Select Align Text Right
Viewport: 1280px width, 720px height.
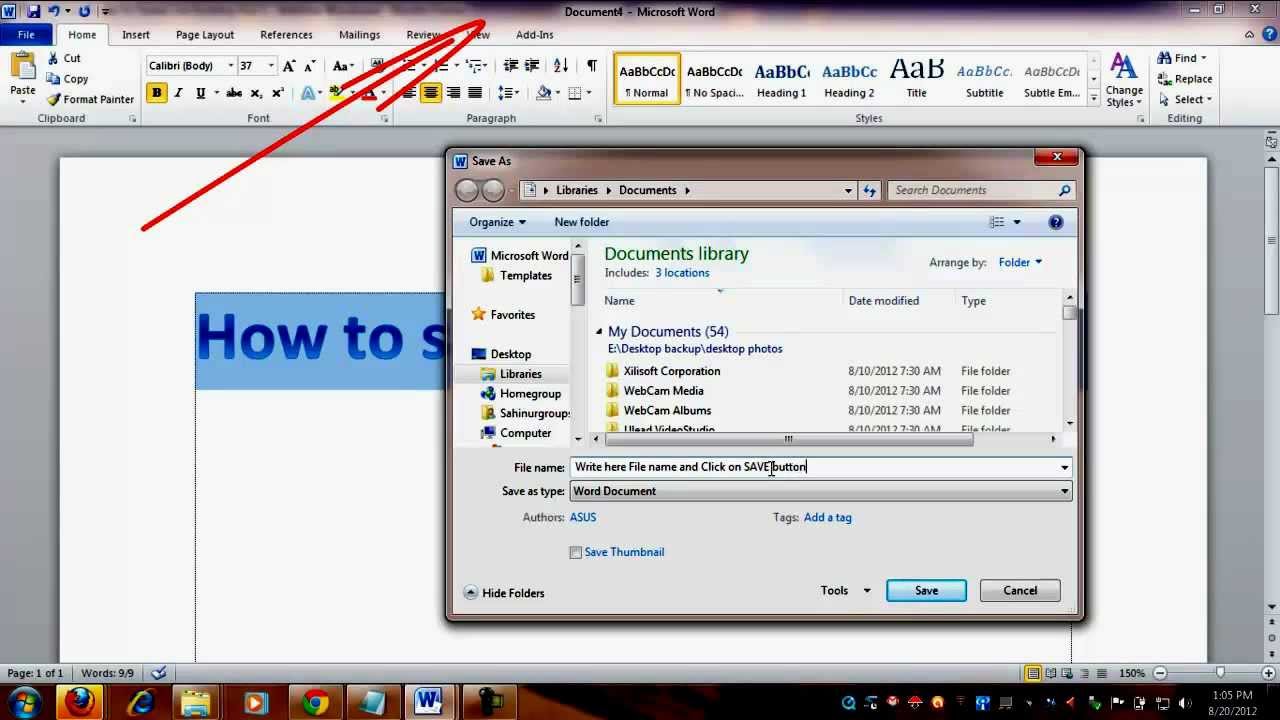(453, 93)
